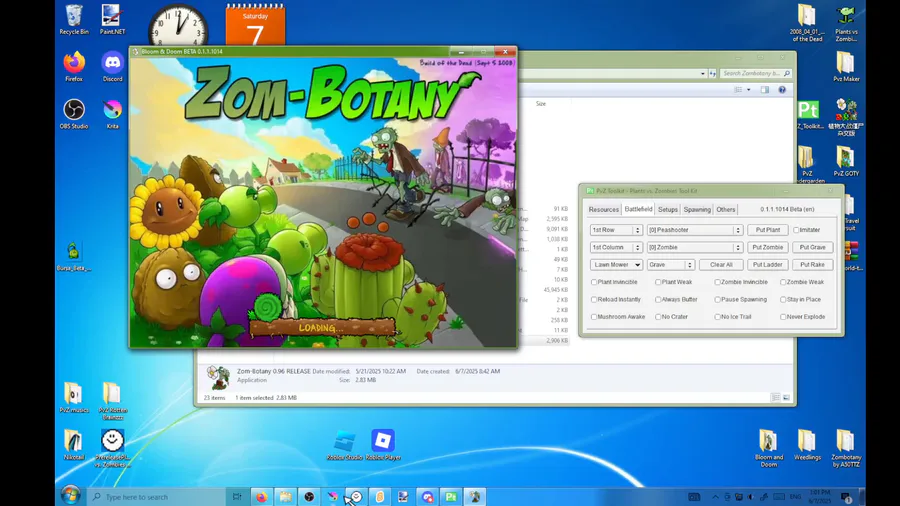The width and height of the screenshot is (900, 506).
Task: Enable Plant Invincible checkbox
Action: 594,282
